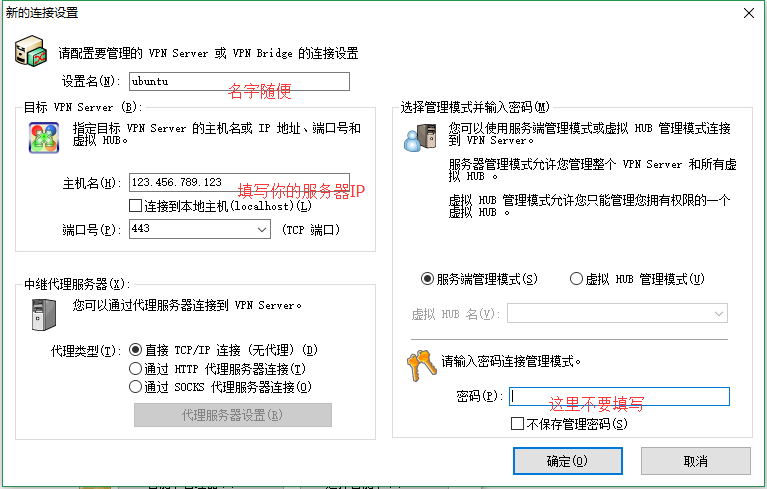Close the new connection settings dialog
The height and width of the screenshot is (489, 767).
(x=747, y=12)
